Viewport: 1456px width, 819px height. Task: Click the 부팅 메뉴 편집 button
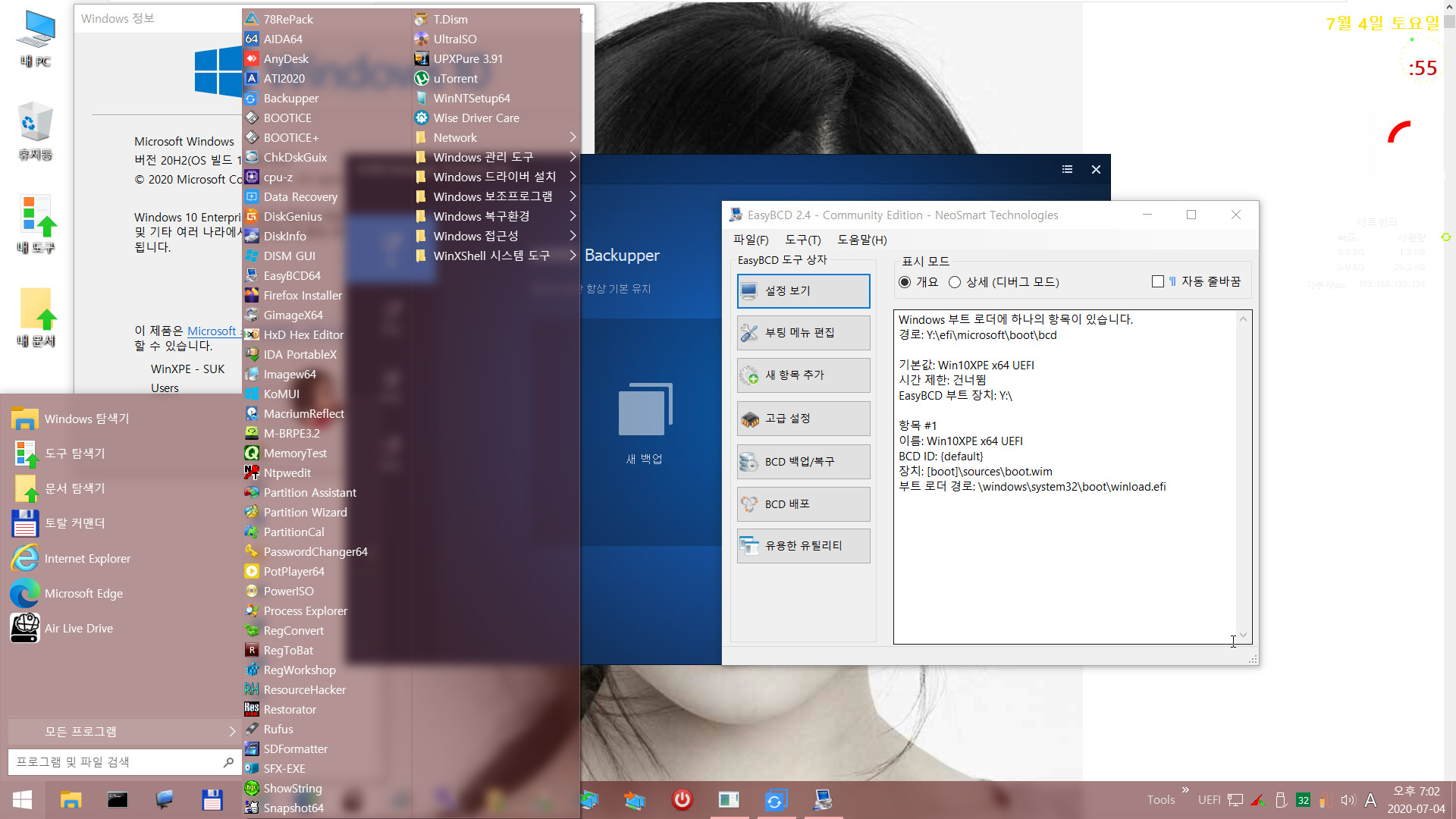803,333
